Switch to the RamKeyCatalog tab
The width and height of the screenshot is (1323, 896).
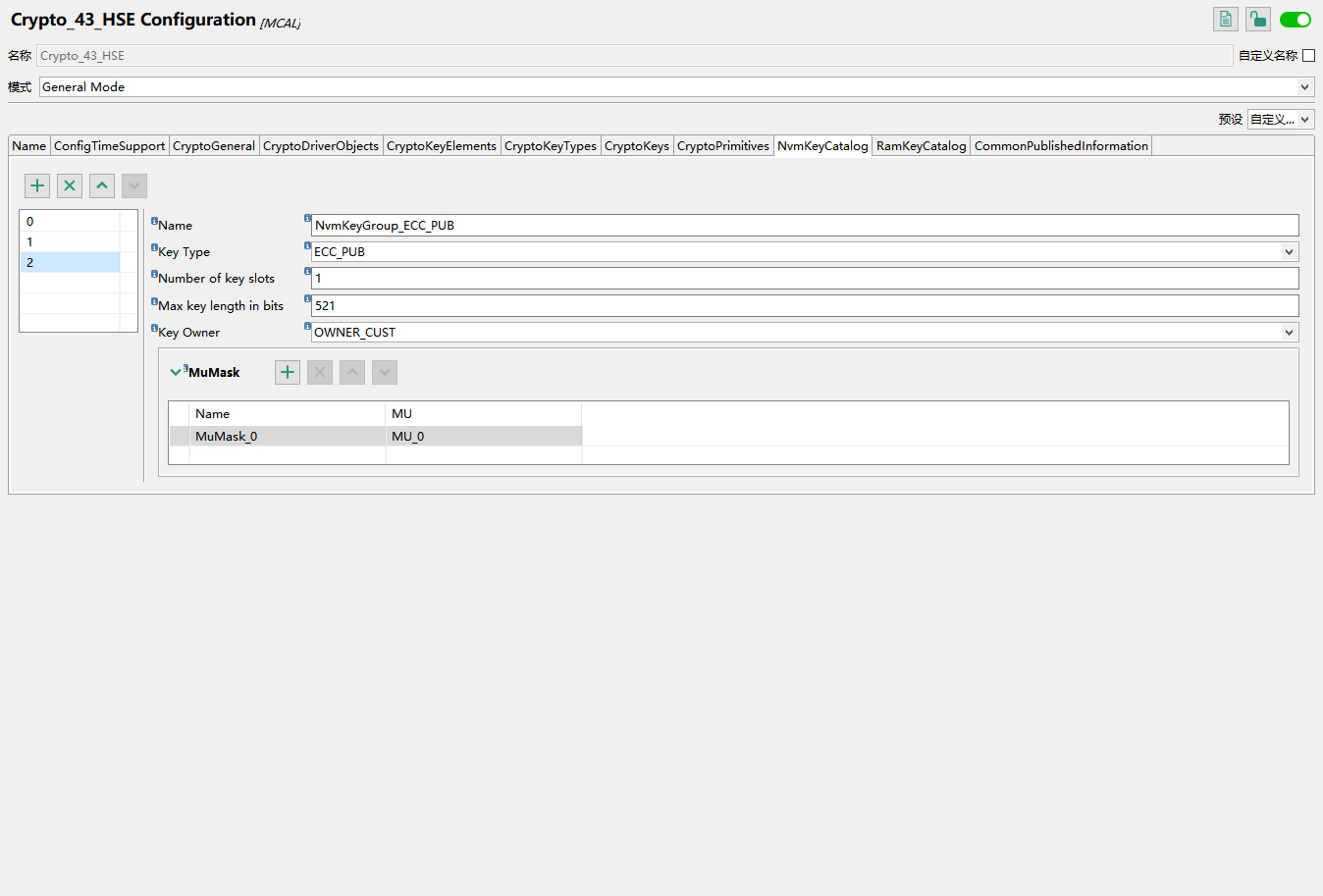click(920, 145)
